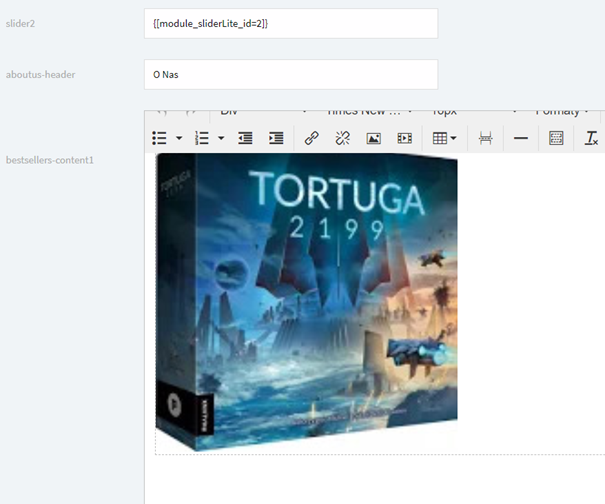605x504 pixels.
Task: Edit the aboutus-header field containing O Nas
Action: (291, 74)
